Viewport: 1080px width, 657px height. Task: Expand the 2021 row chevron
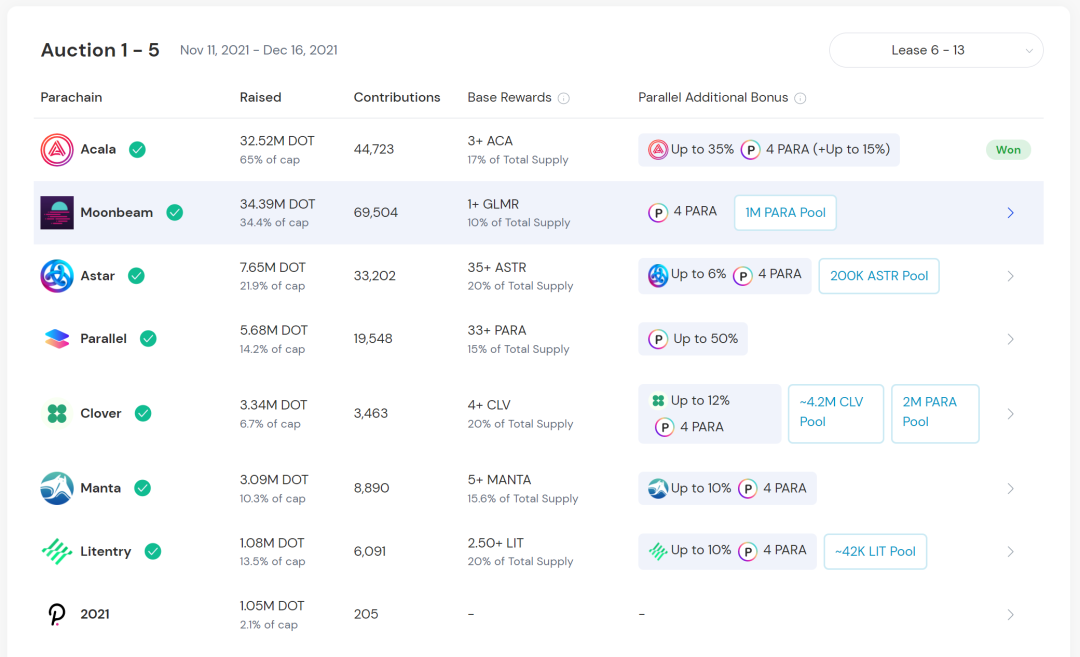coord(1010,614)
